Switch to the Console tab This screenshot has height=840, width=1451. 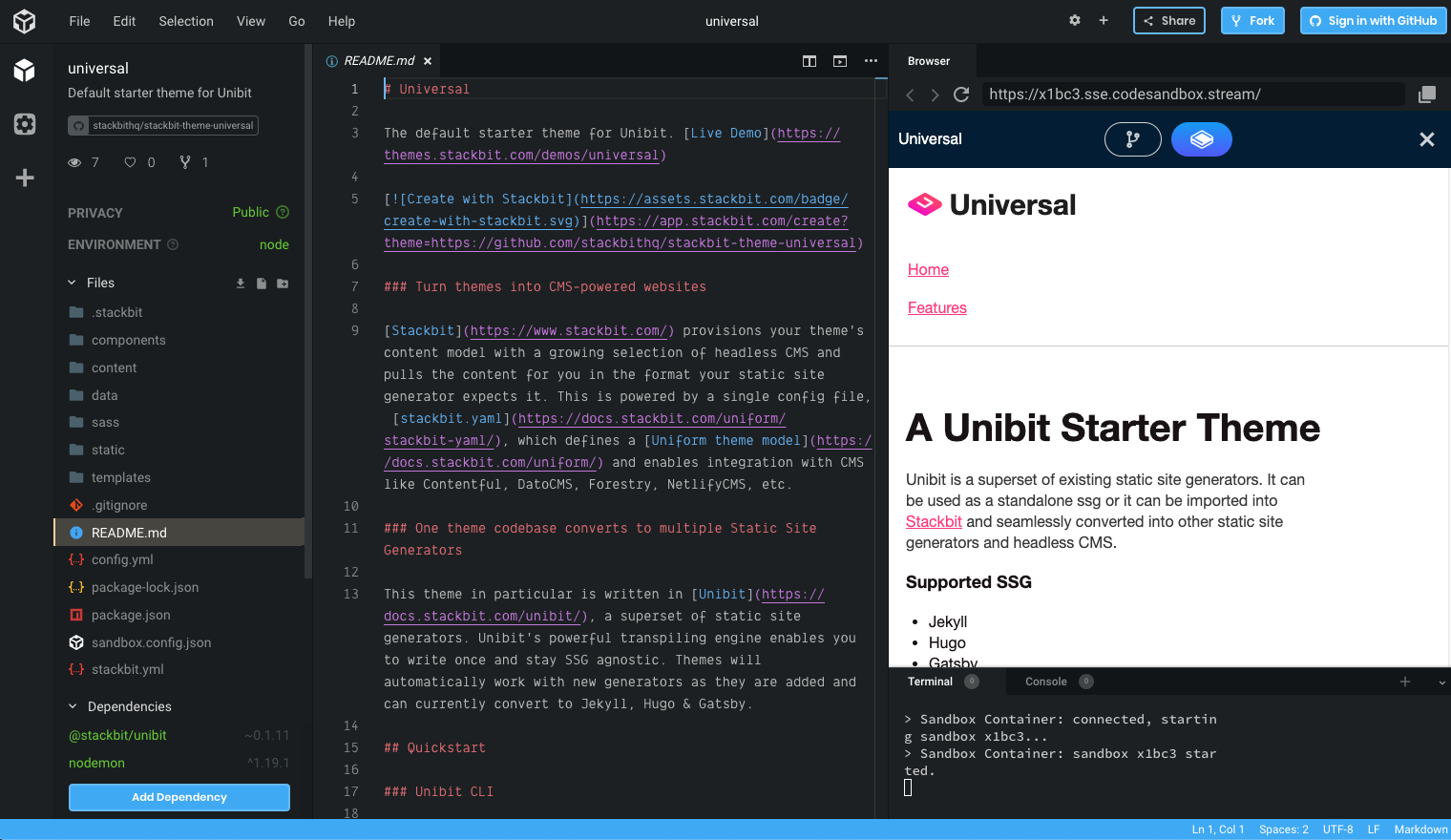[1046, 682]
